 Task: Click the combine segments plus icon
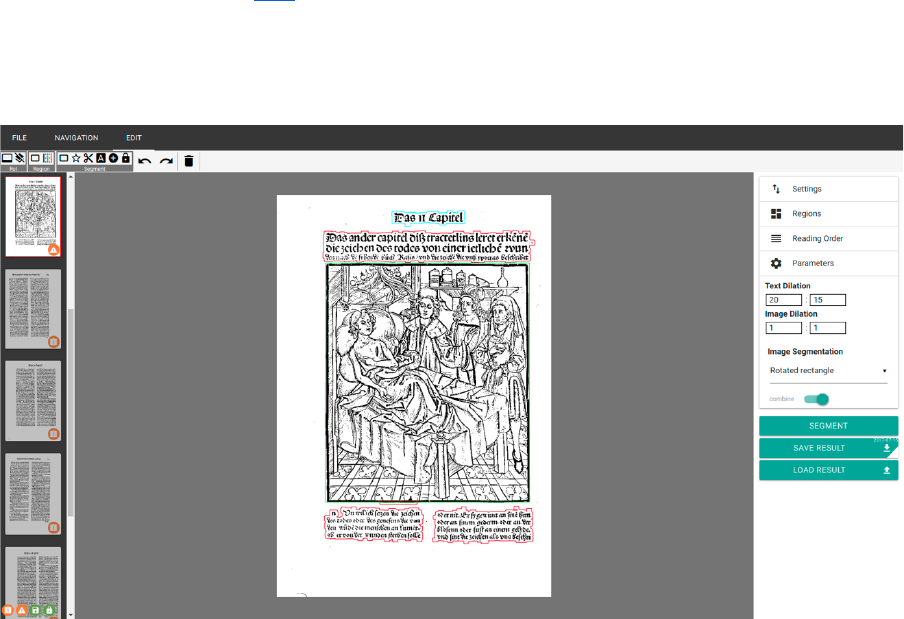pyautogui.click(x=113, y=158)
